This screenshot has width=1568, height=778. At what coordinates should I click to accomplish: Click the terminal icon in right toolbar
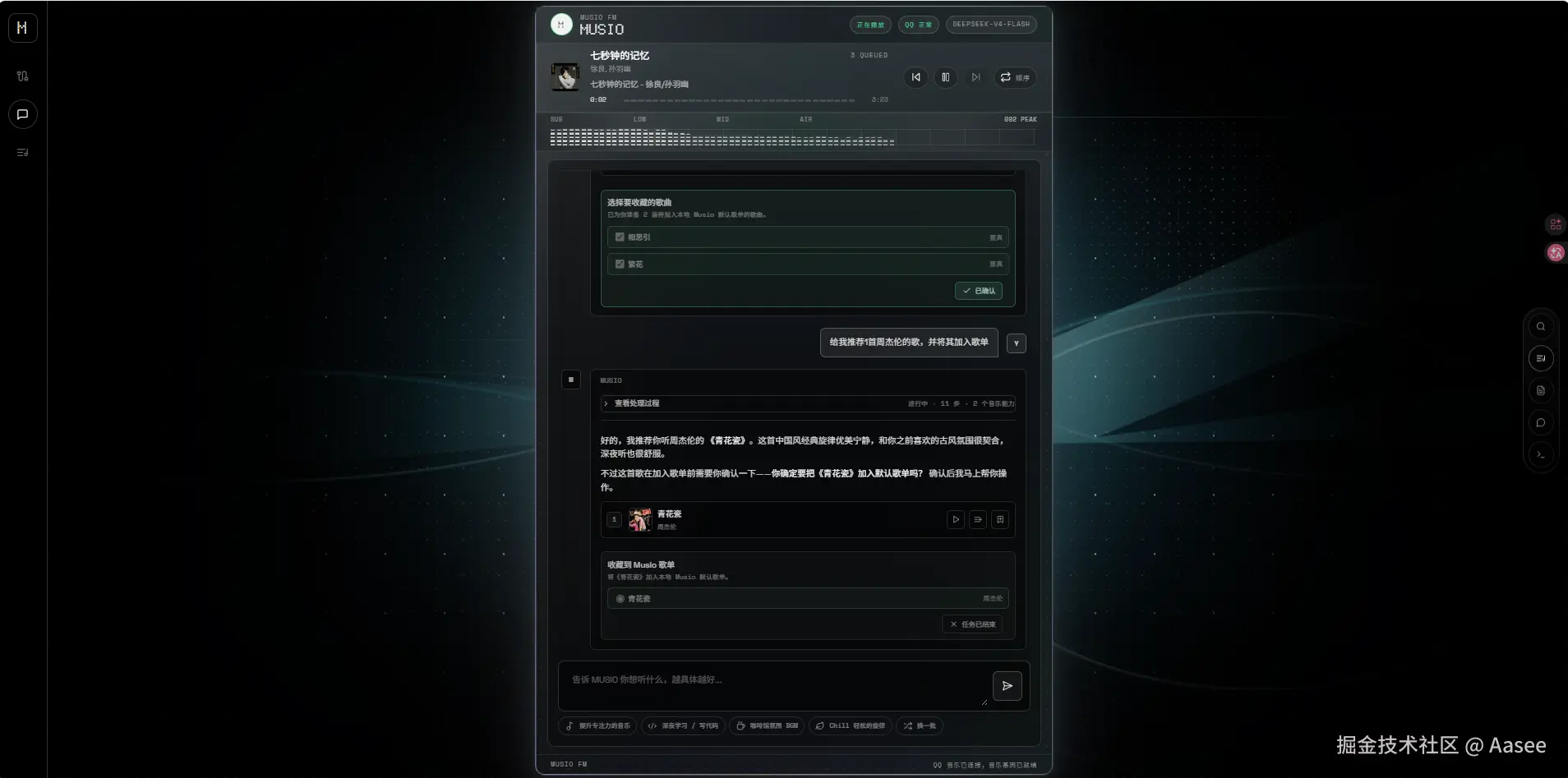[x=1541, y=455]
